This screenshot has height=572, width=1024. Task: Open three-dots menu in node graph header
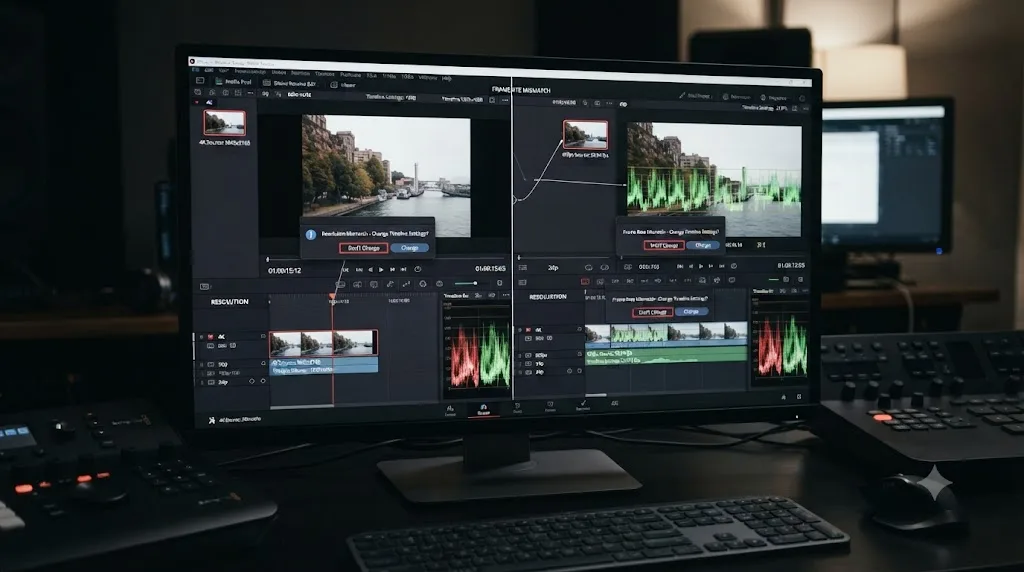tap(609, 103)
